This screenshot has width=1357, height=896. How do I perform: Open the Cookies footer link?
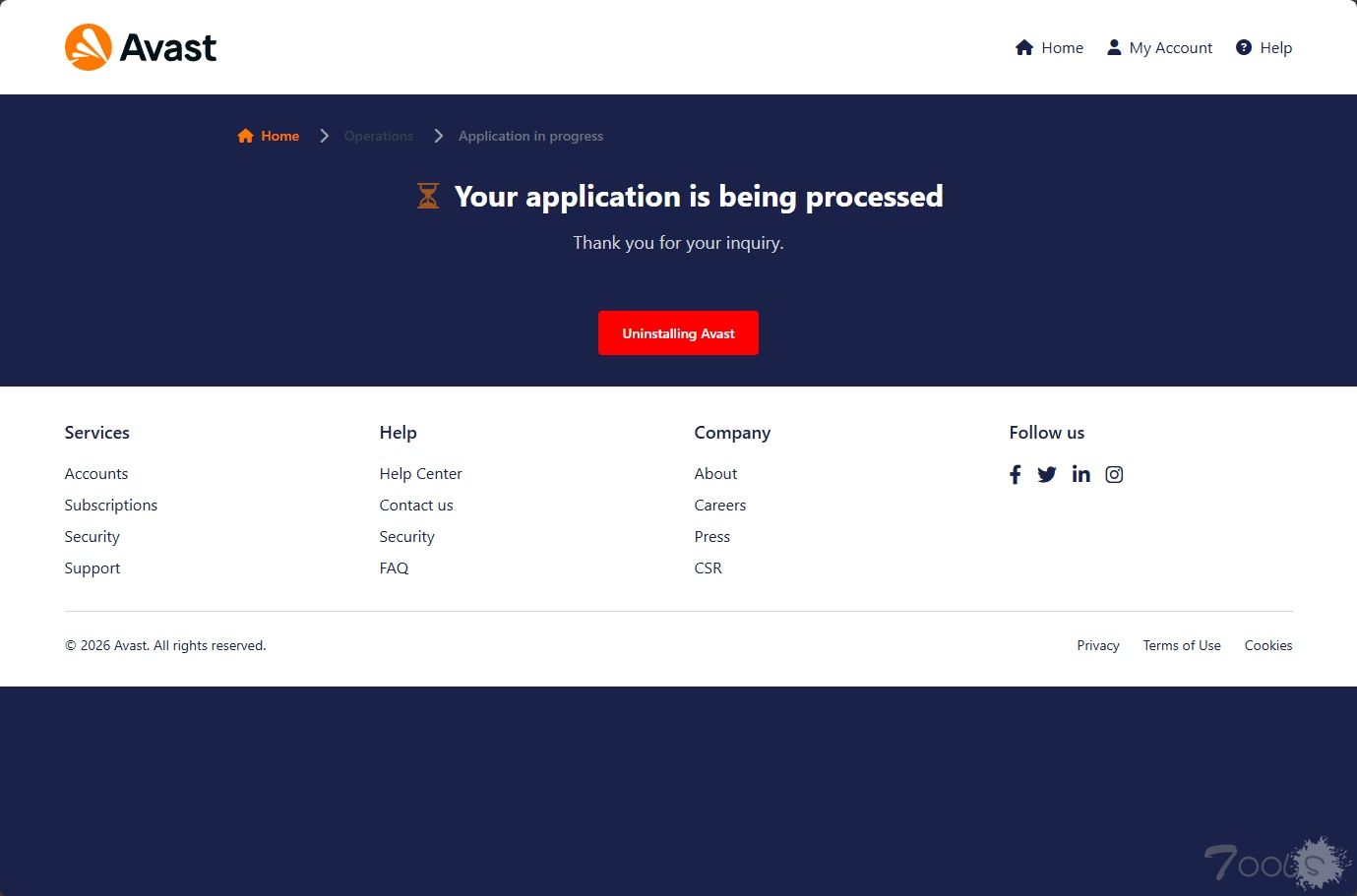tap(1268, 646)
